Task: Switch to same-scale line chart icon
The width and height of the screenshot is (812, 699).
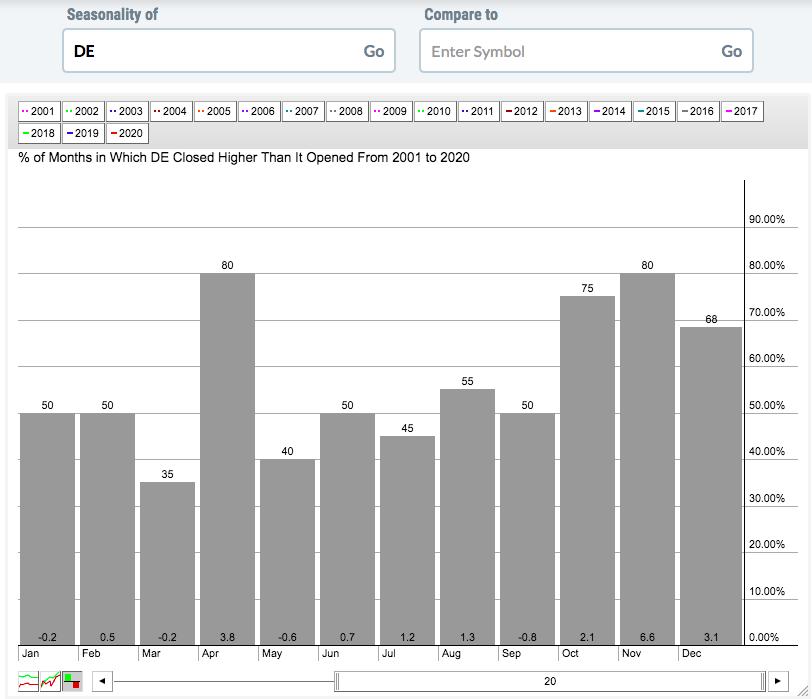Action: [x=50, y=681]
